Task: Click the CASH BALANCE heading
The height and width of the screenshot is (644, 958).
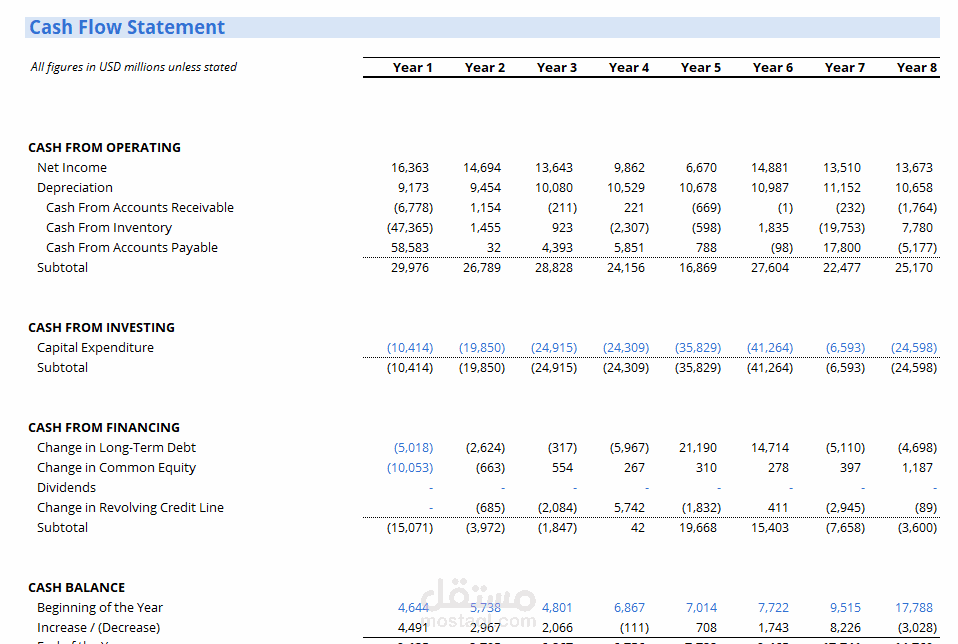Action: [76, 588]
